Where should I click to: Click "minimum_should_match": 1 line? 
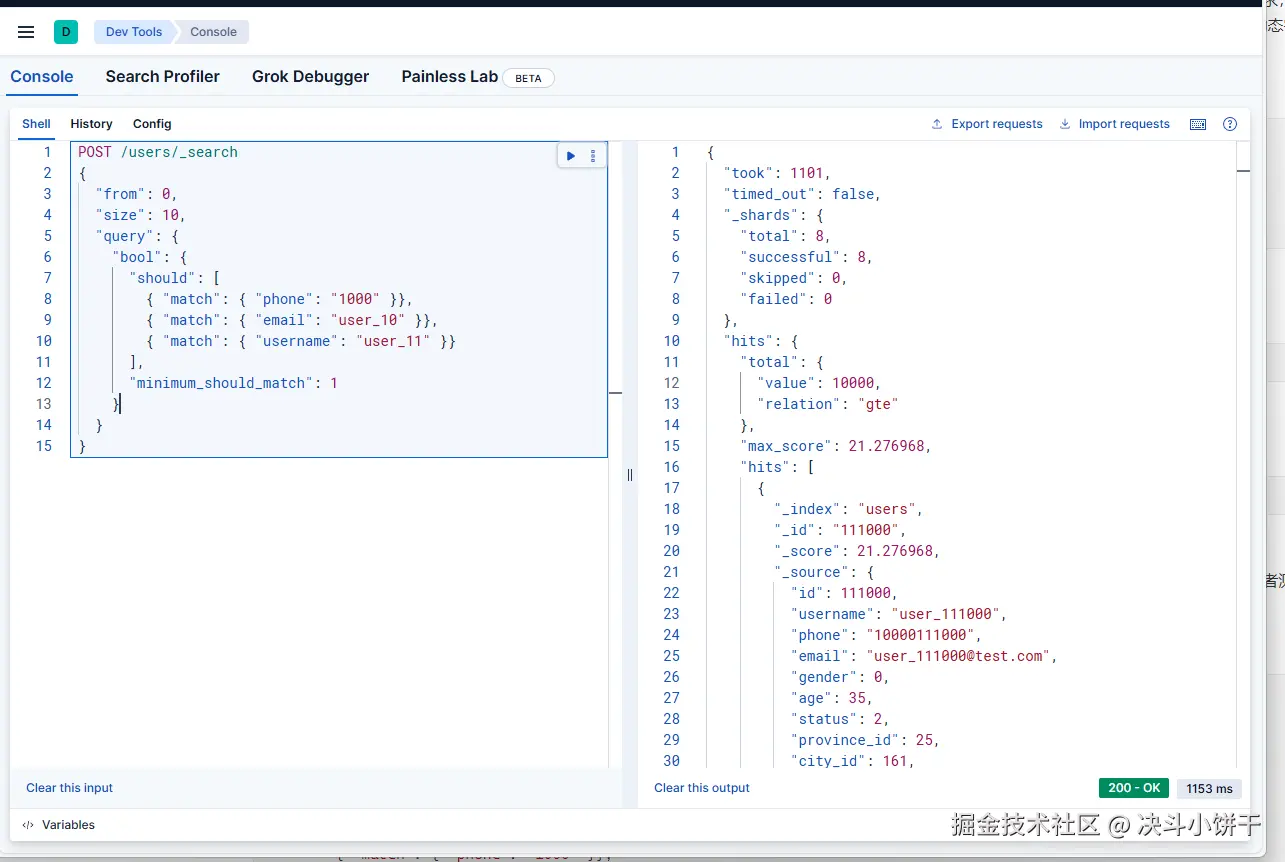[x=233, y=383]
